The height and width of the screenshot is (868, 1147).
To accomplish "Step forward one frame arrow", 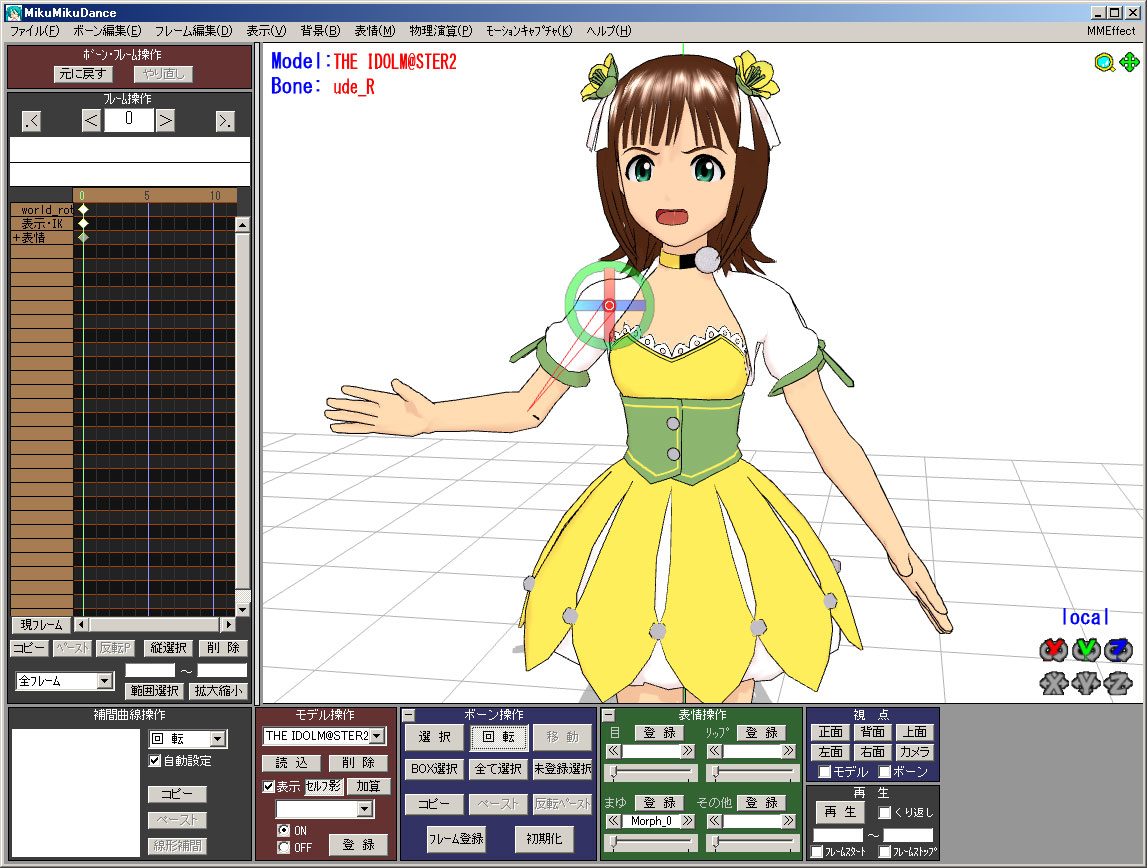I will (x=165, y=121).
